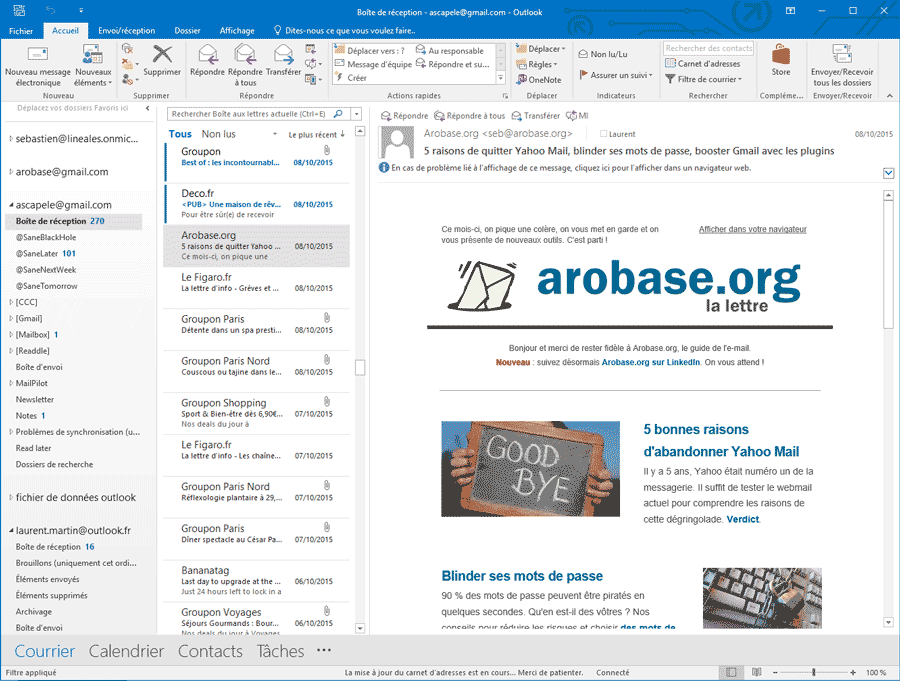
Task: Click the Rechercher des contacts field
Action: pyautogui.click(x=708, y=48)
